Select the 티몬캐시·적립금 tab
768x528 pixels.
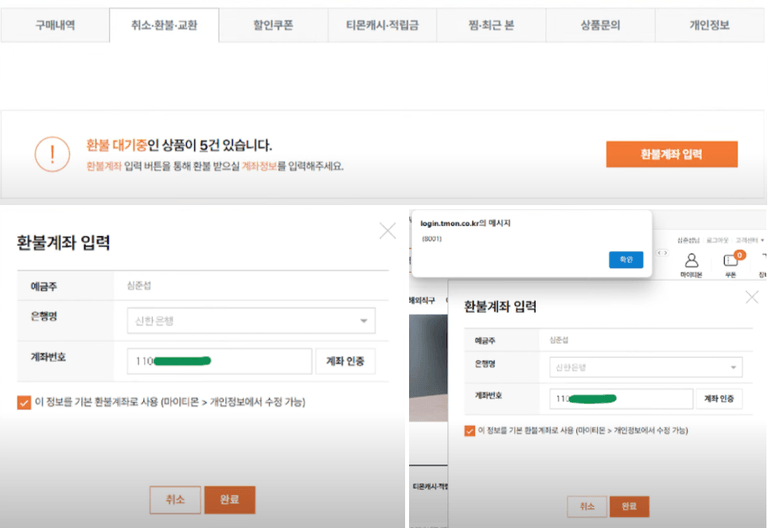[383, 25]
